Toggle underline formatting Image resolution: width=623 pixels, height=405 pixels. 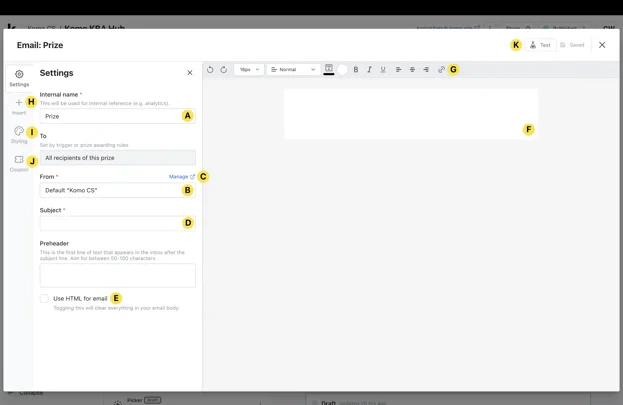point(383,70)
